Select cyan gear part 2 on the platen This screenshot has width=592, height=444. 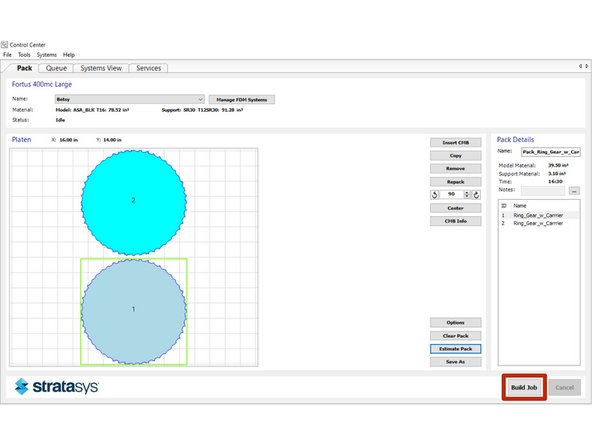[x=133, y=203]
